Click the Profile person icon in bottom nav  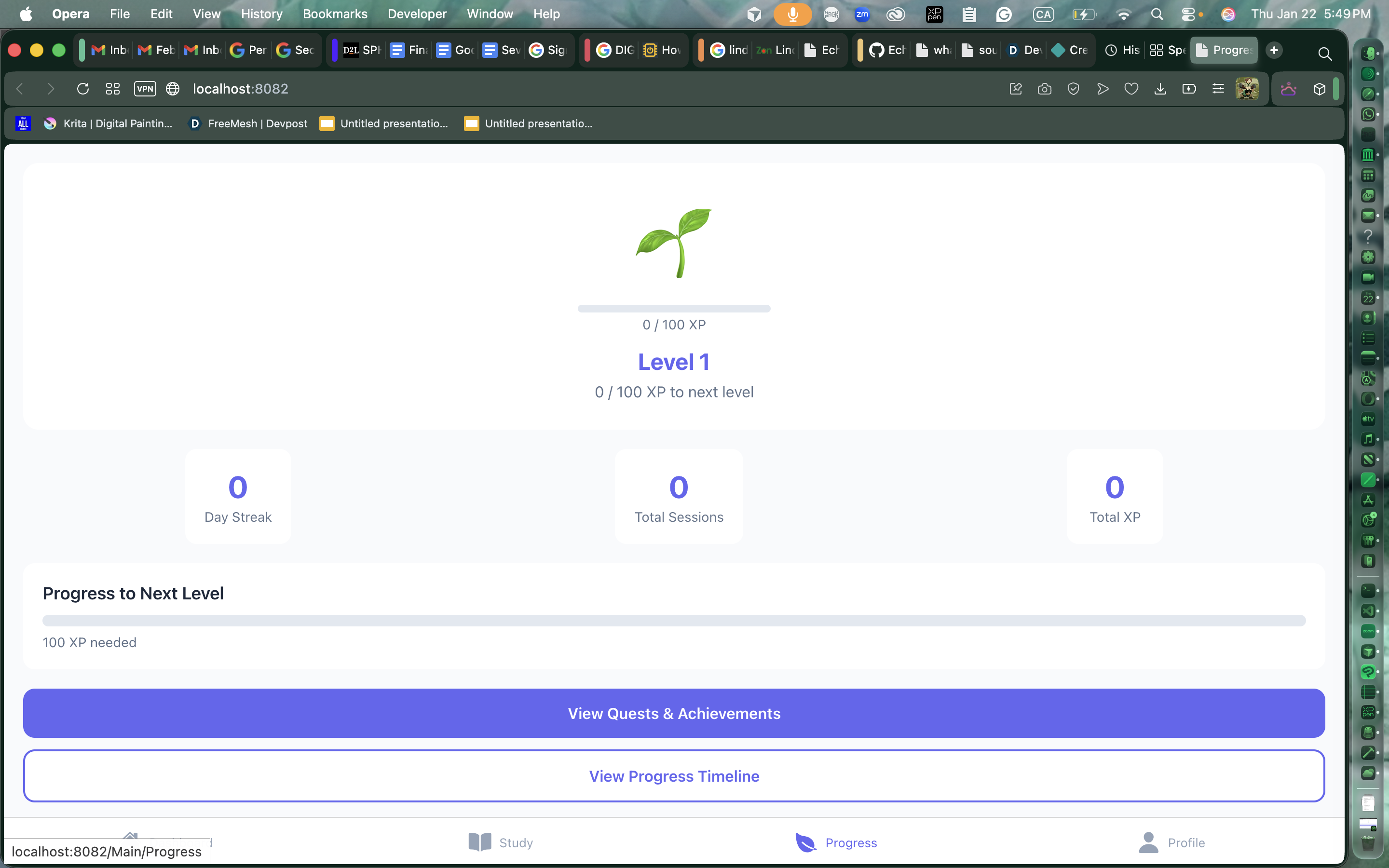pyautogui.click(x=1148, y=842)
